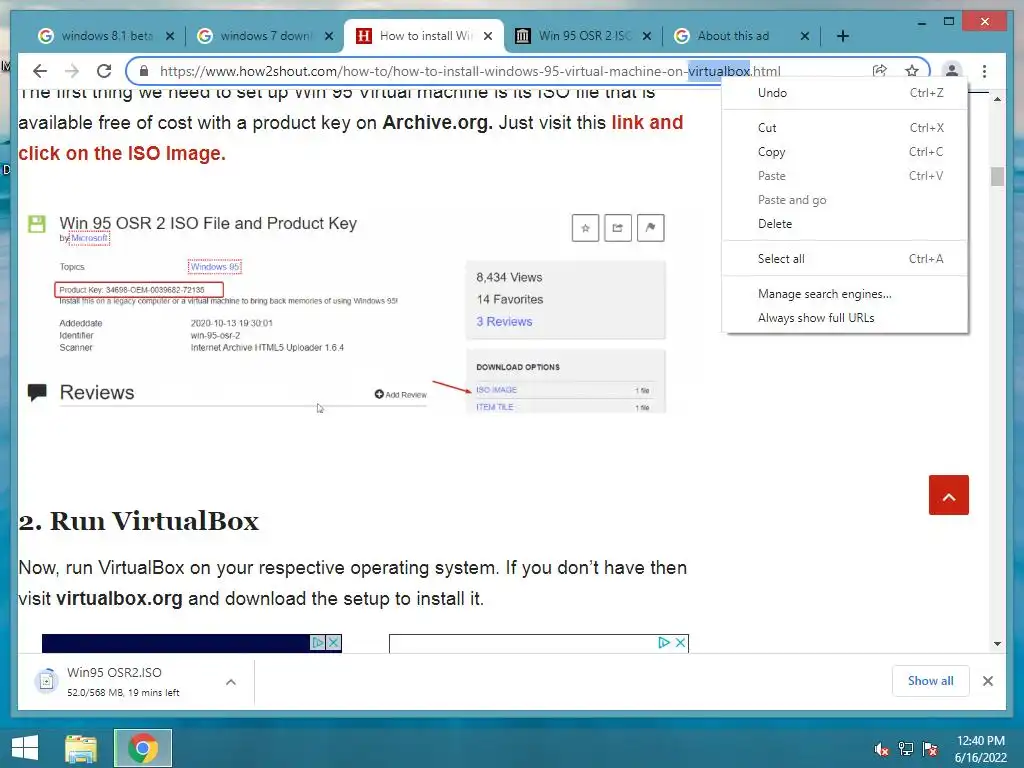Open the 'link and click on the ISO Image' link
The width and height of the screenshot is (1024, 768).
[x=351, y=138]
